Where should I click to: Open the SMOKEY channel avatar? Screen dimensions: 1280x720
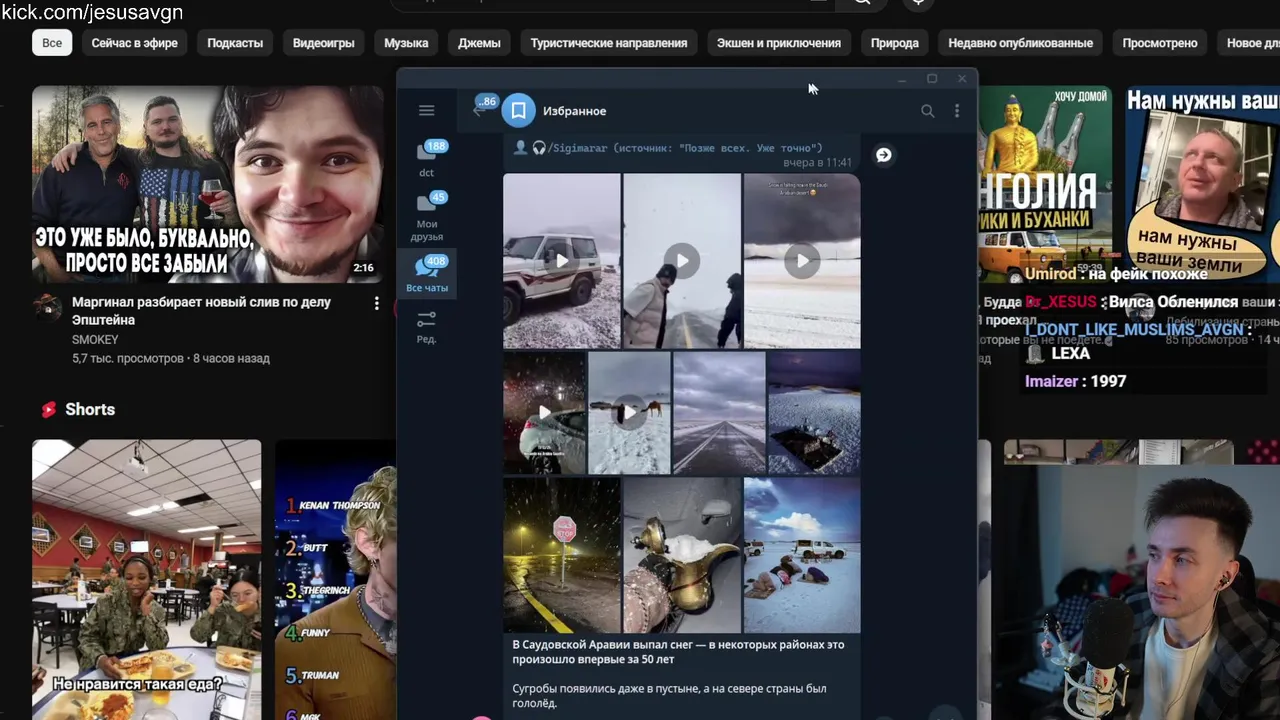(47, 307)
